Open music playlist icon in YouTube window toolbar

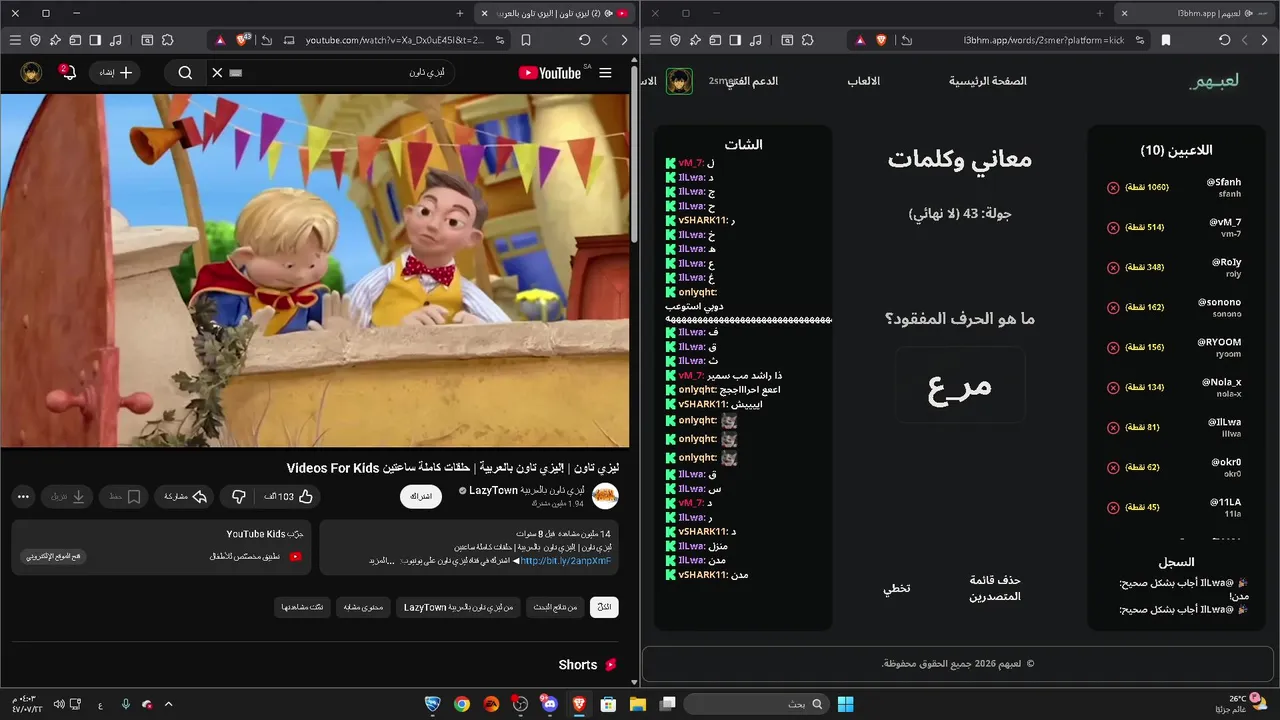[x=116, y=40]
